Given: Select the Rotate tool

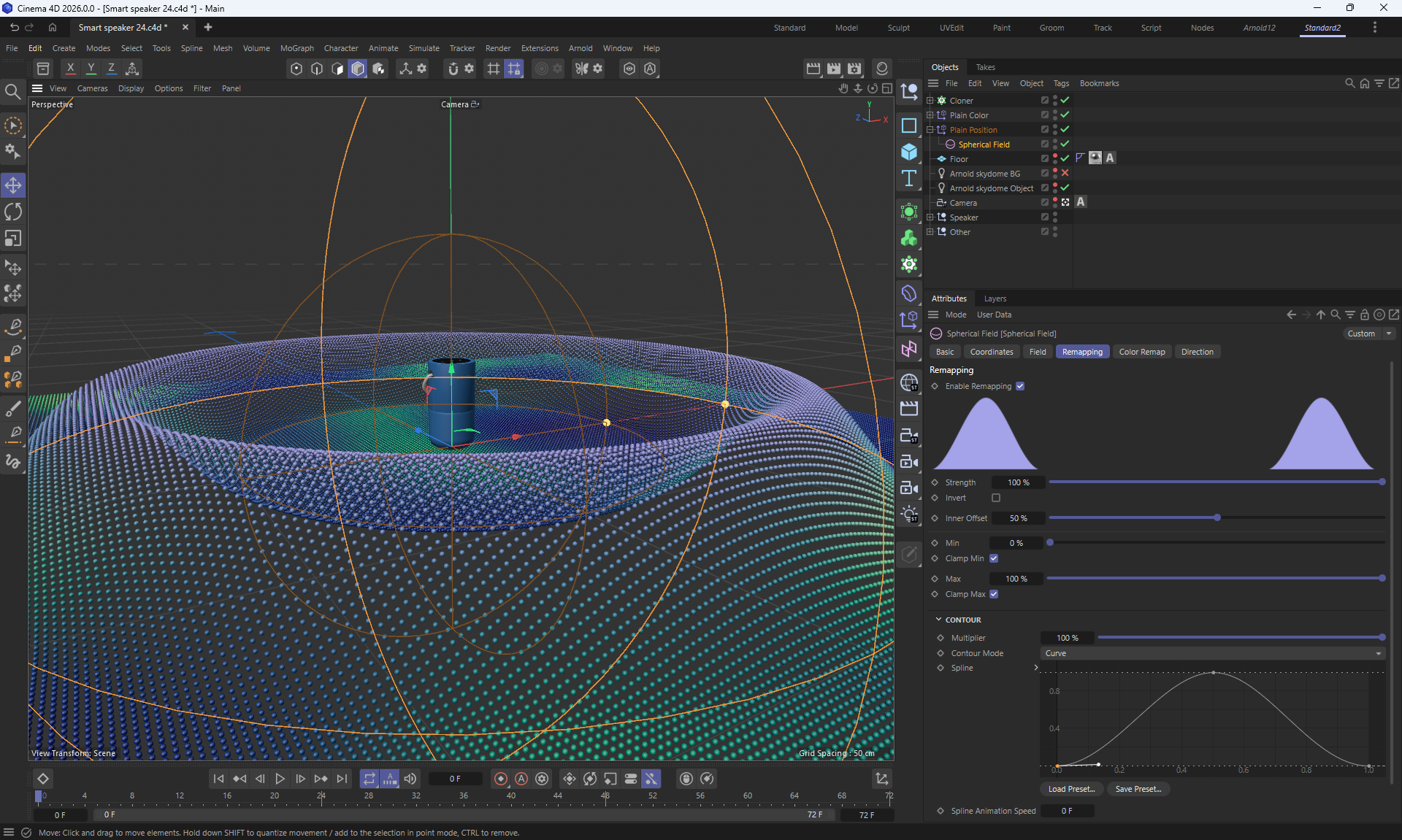Looking at the screenshot, I should pyautogui.click(x=13, y=212).
